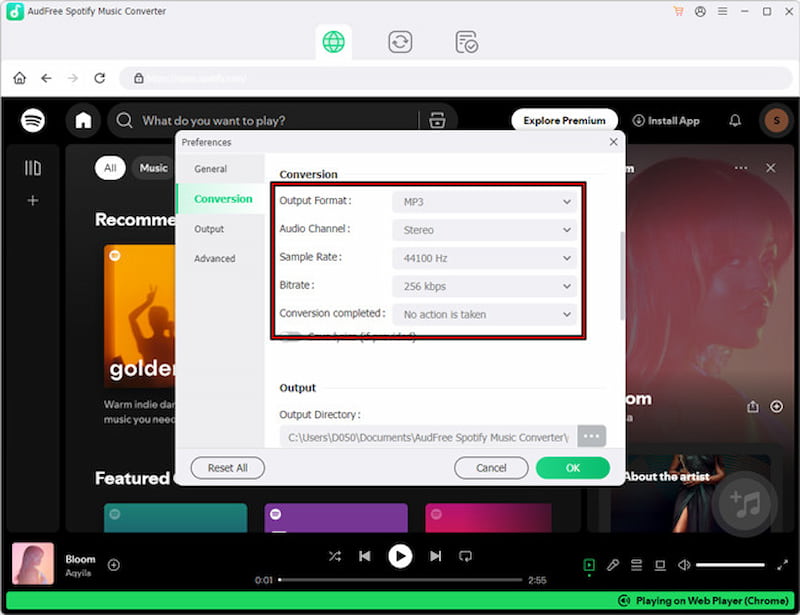Image resolution: width=800 pixels, height=615 pixels.
Task: Select the All filter chip
Action: point(110,168)
